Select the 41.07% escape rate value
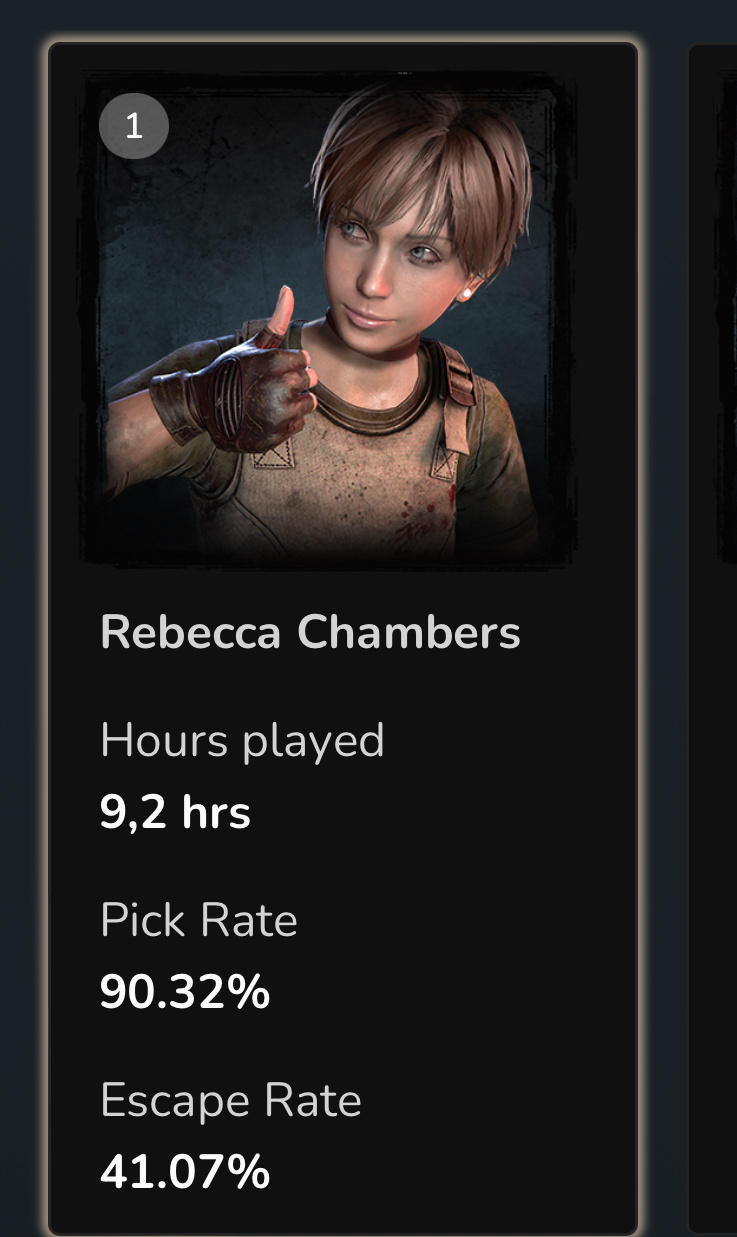 coord(185,1172)
